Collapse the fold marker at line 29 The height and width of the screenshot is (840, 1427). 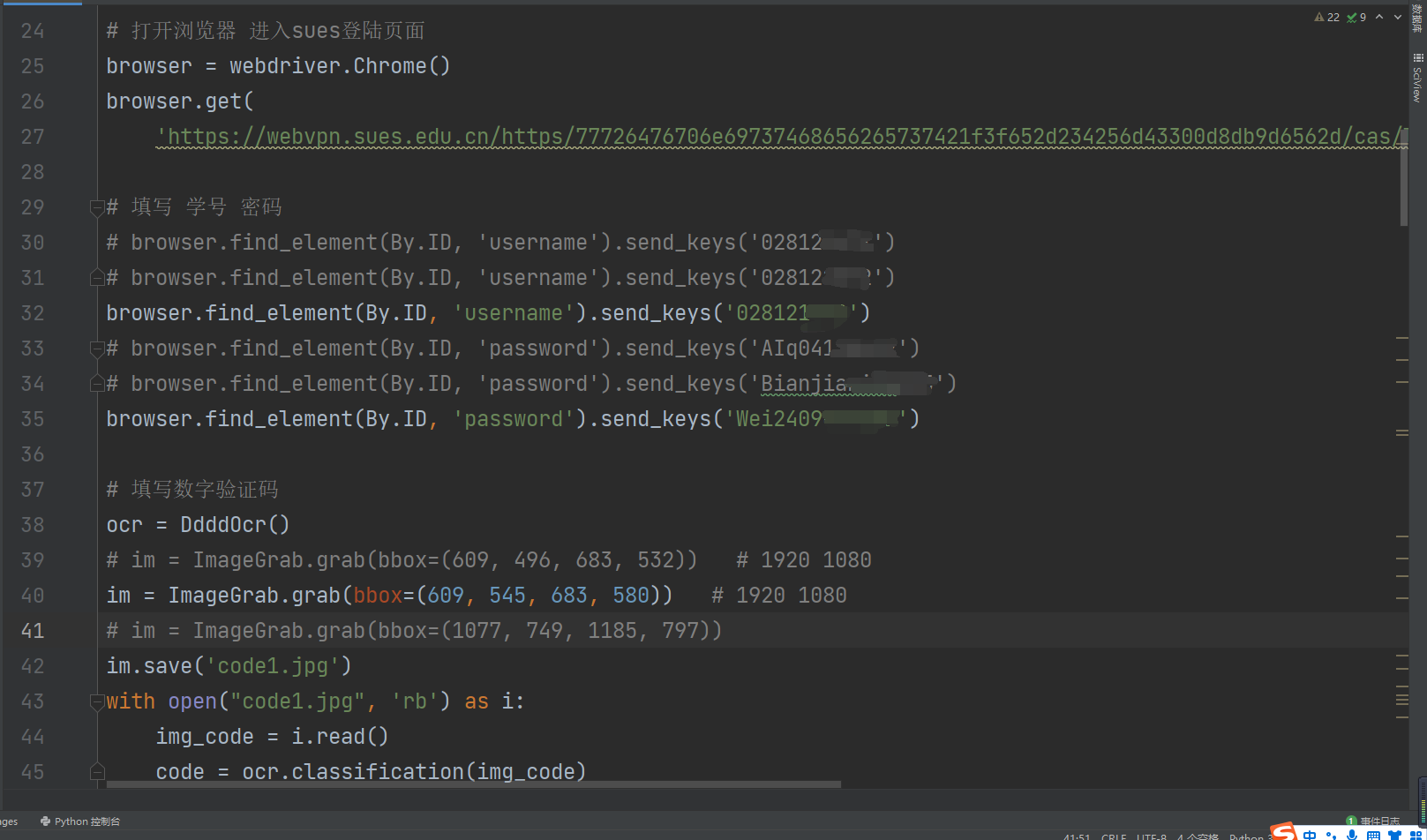[x=97, y=207]
